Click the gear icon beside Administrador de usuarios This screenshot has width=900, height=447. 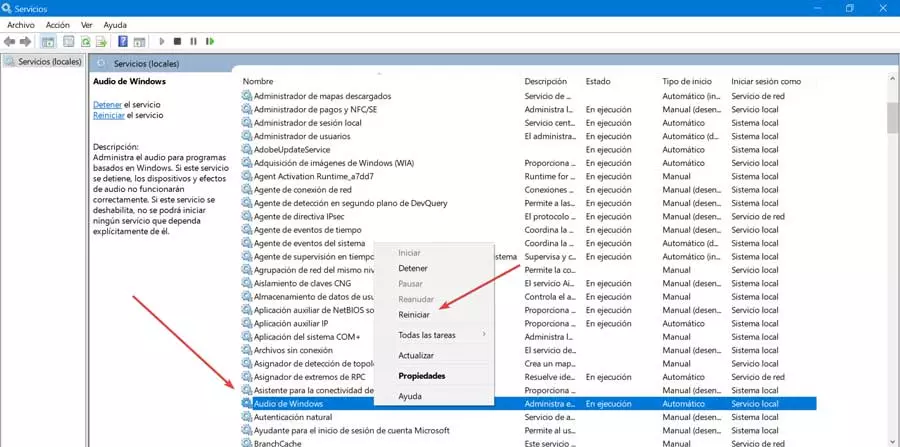247,136
